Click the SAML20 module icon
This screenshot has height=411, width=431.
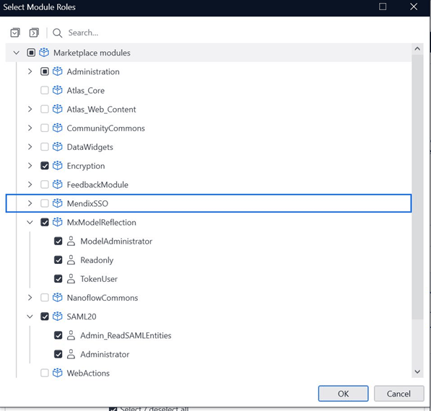[57, 316]
